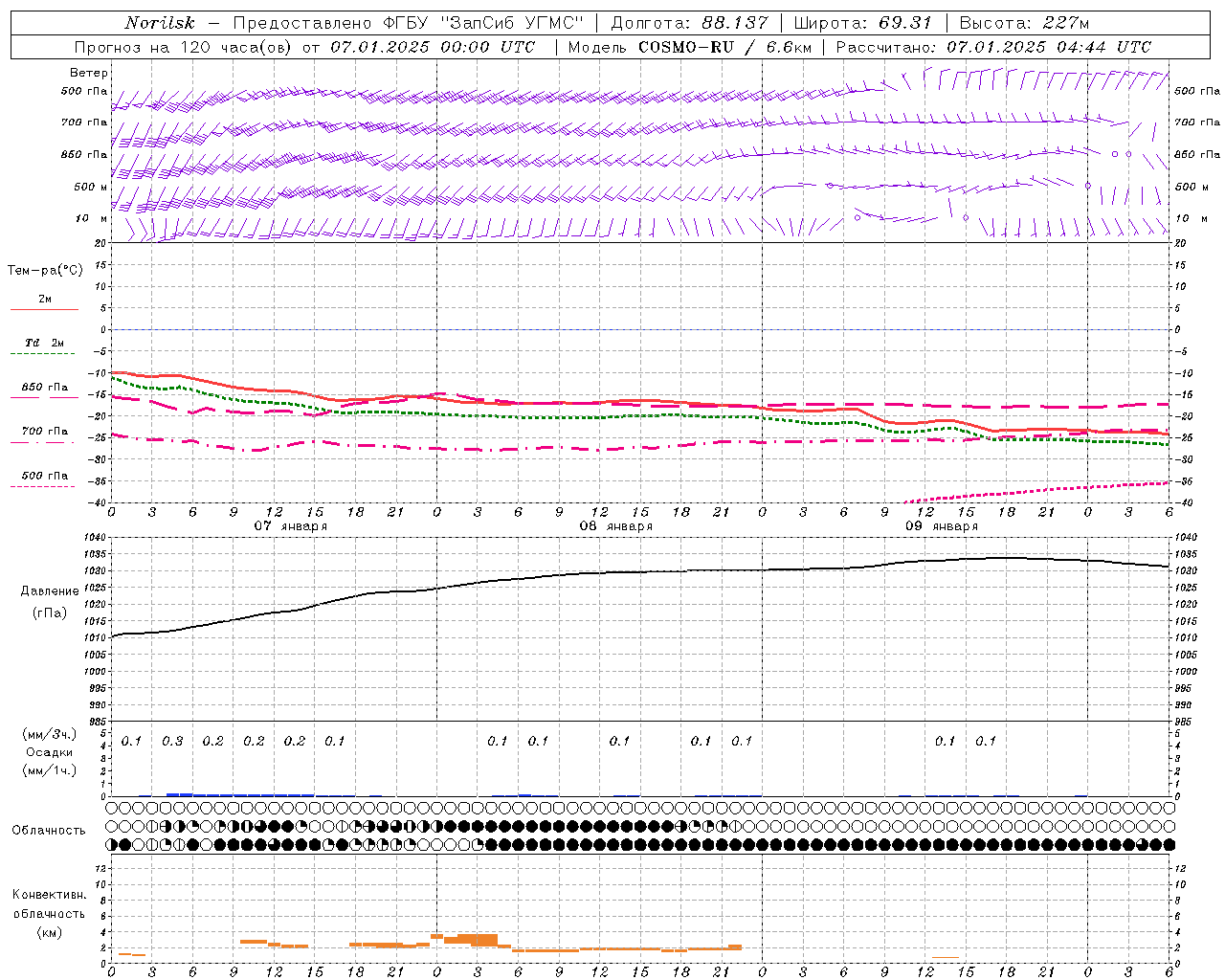1225x980 pixels.
Task: Click the 09 января date label
Action: pos(942,526)
